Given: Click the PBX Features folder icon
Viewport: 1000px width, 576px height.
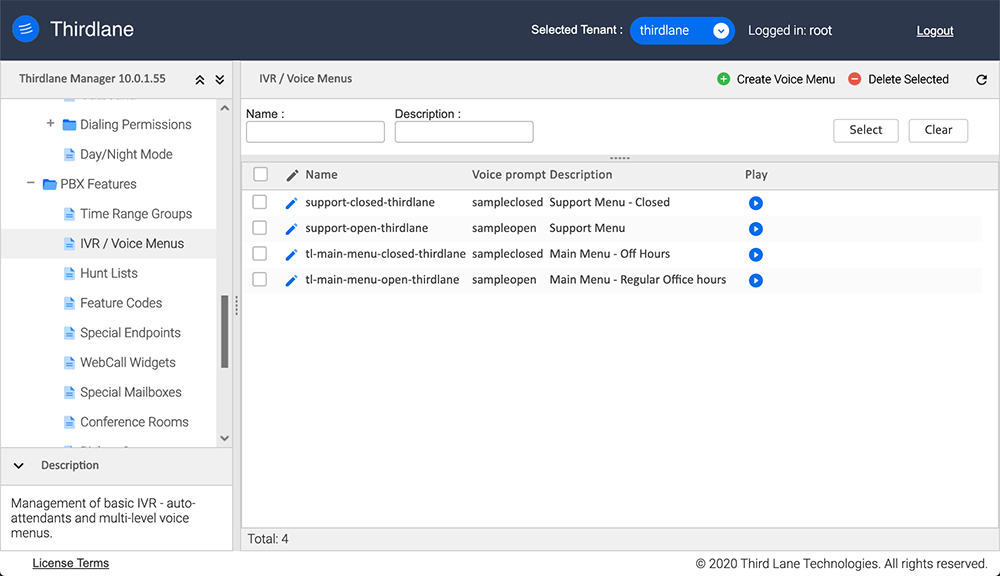Looking at the screenshot, I should [50, 184].
